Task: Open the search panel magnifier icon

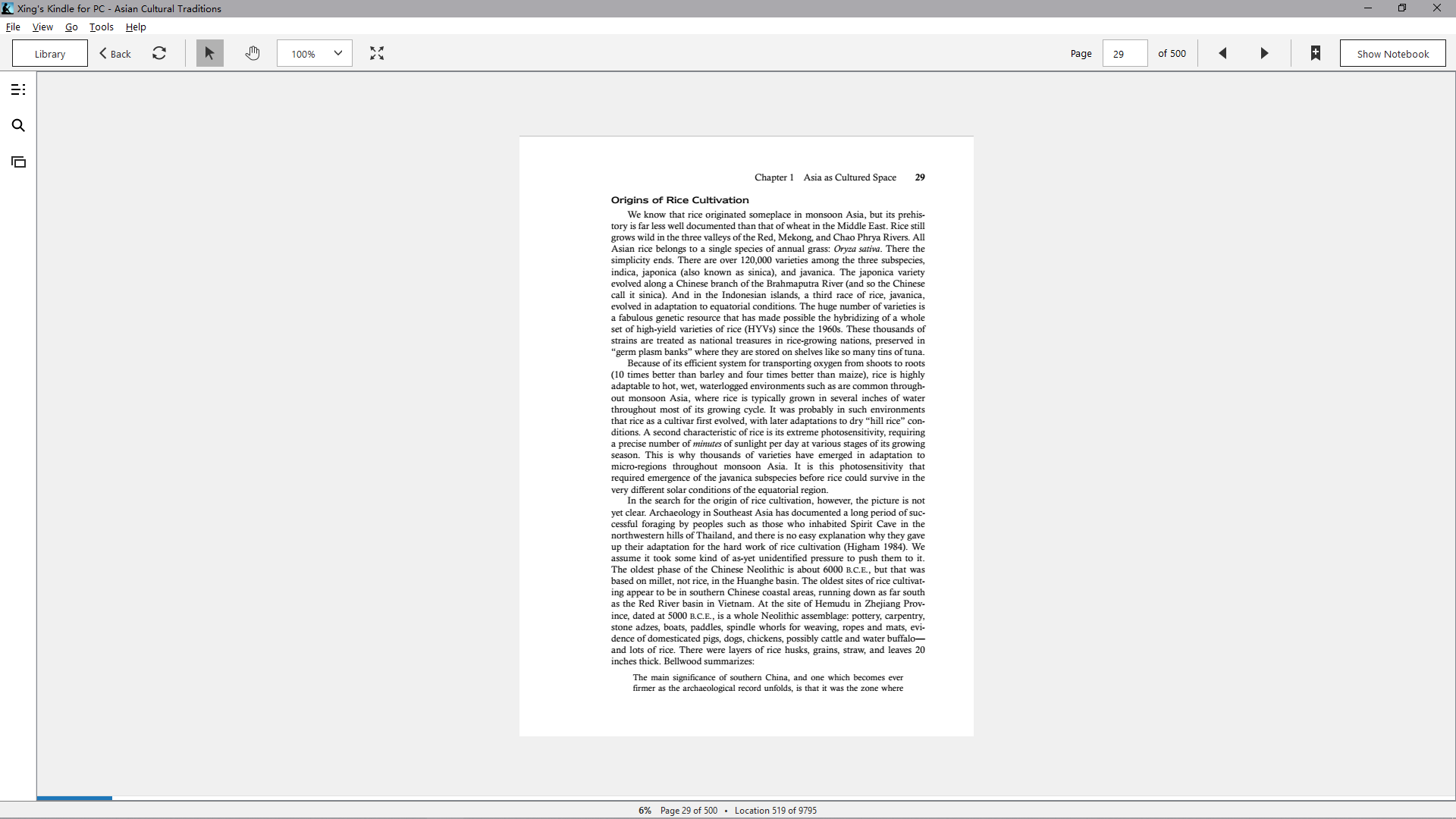Action: (x=18, y=125)
